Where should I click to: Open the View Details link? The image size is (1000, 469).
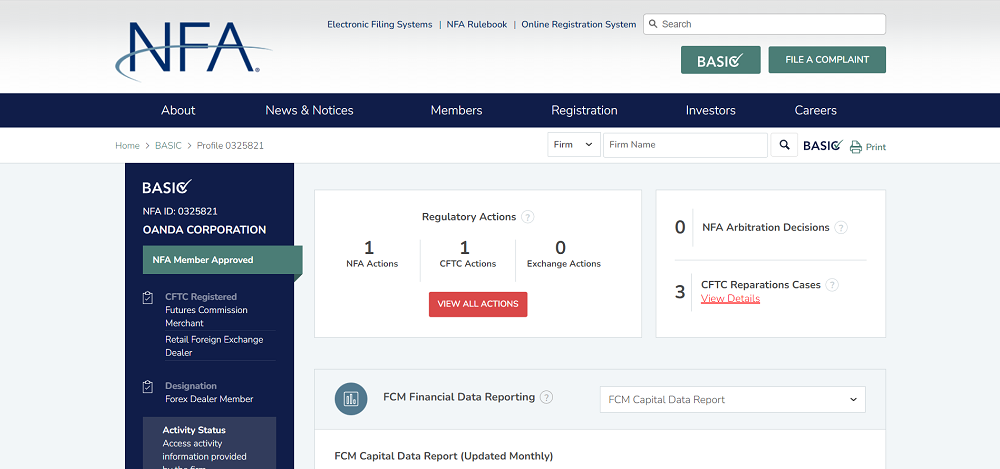point(730,299)
